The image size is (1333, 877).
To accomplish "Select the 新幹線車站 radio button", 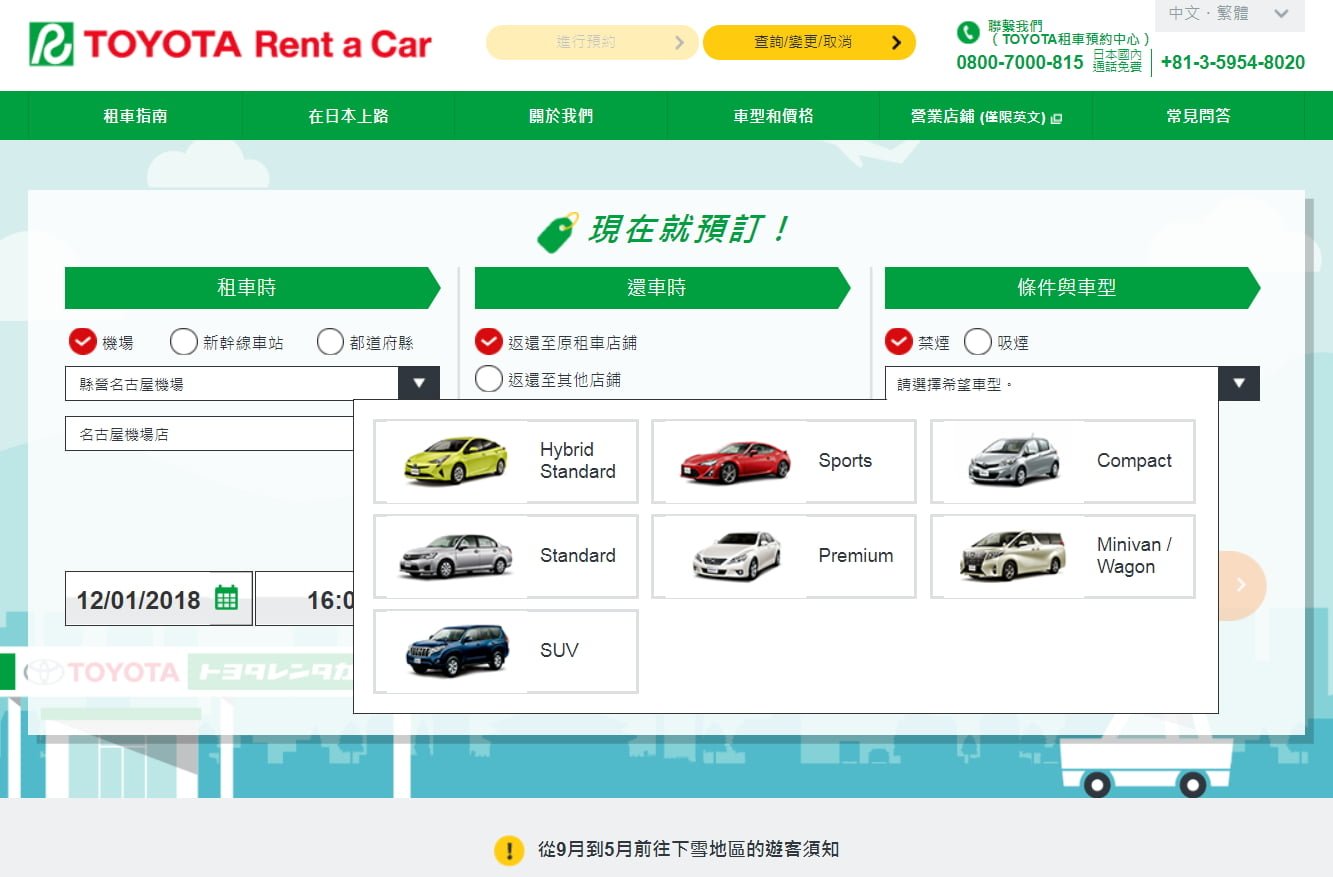I will [x=184, y=342].
